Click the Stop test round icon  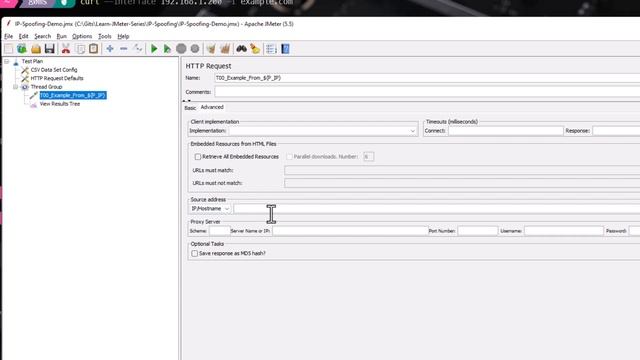(x=181, y=49)
